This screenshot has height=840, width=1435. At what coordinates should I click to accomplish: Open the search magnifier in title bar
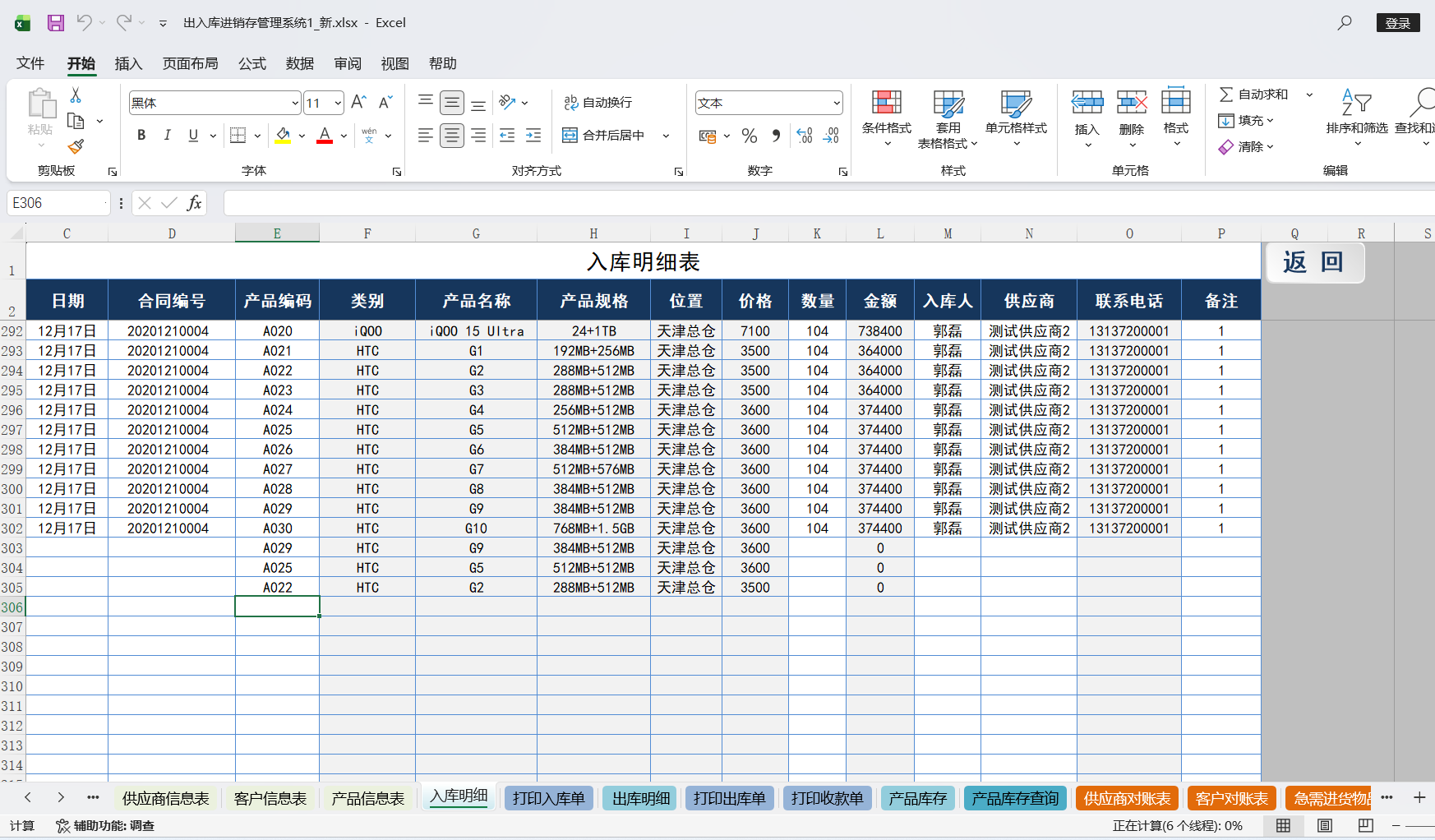(1345, 23)
